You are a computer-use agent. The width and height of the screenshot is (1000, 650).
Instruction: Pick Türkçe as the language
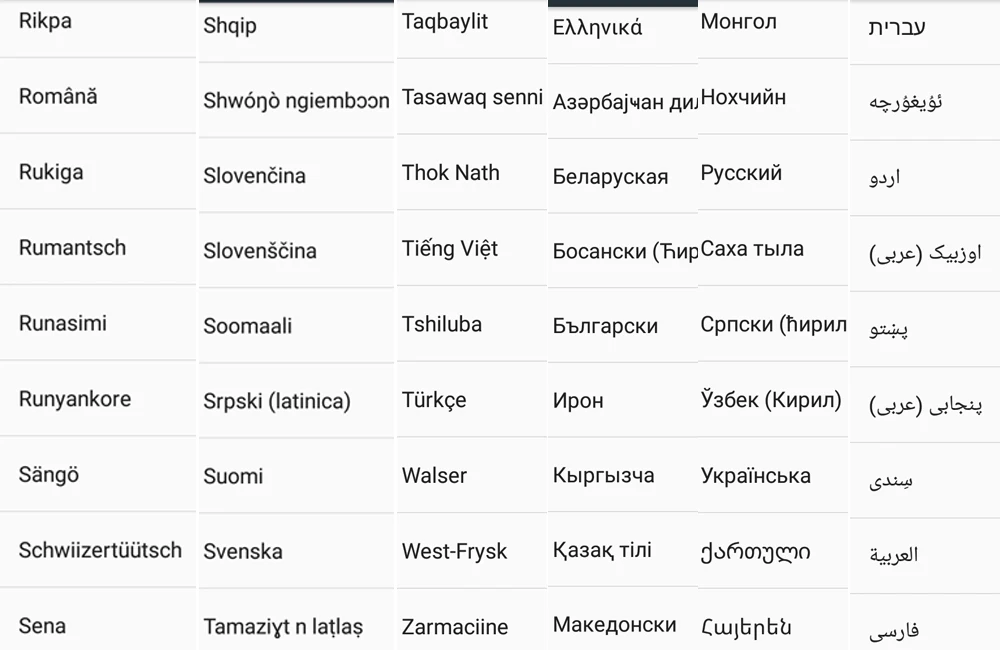pos(472,399)
